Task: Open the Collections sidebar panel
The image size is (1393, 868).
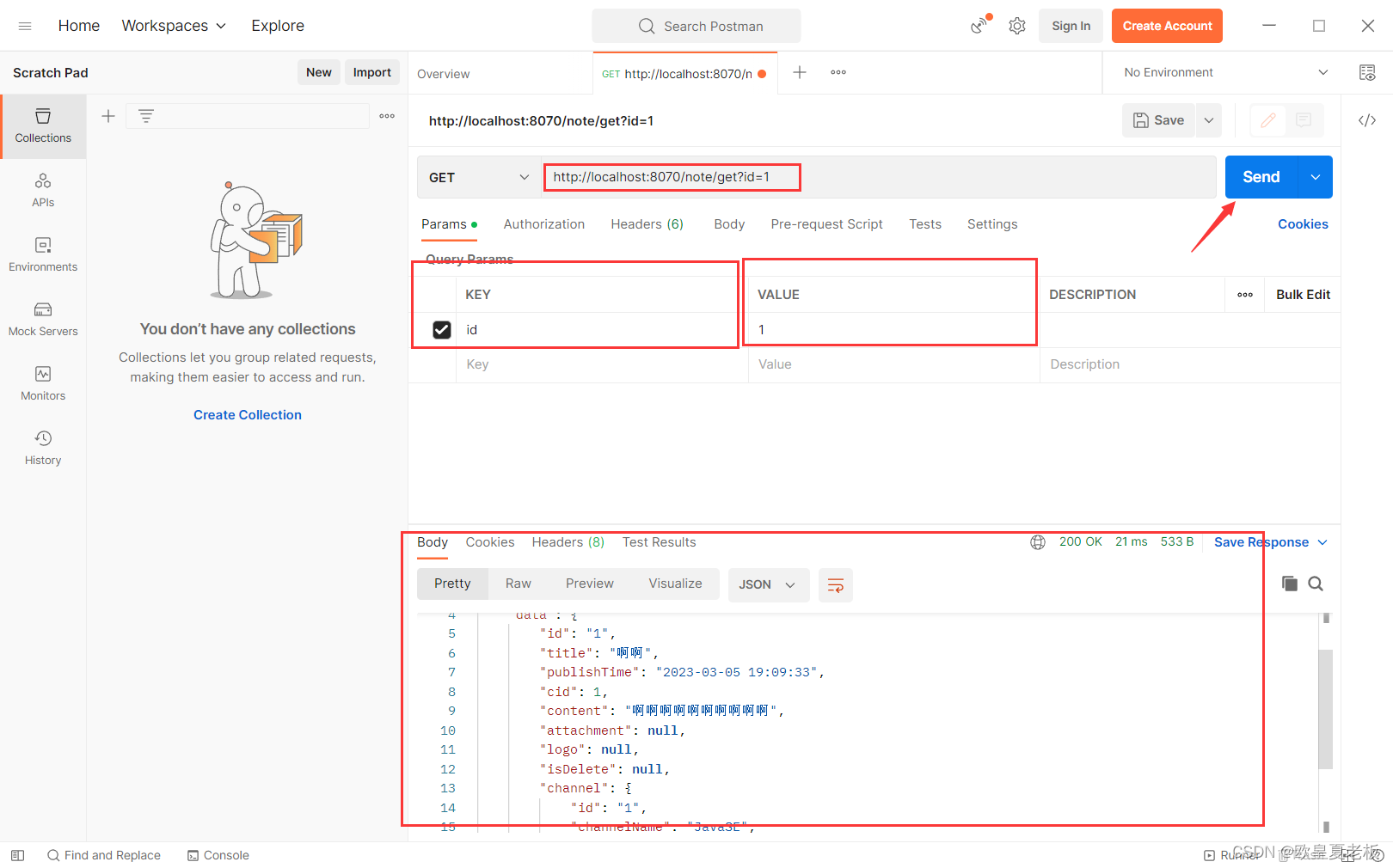Action: (43, 126)
